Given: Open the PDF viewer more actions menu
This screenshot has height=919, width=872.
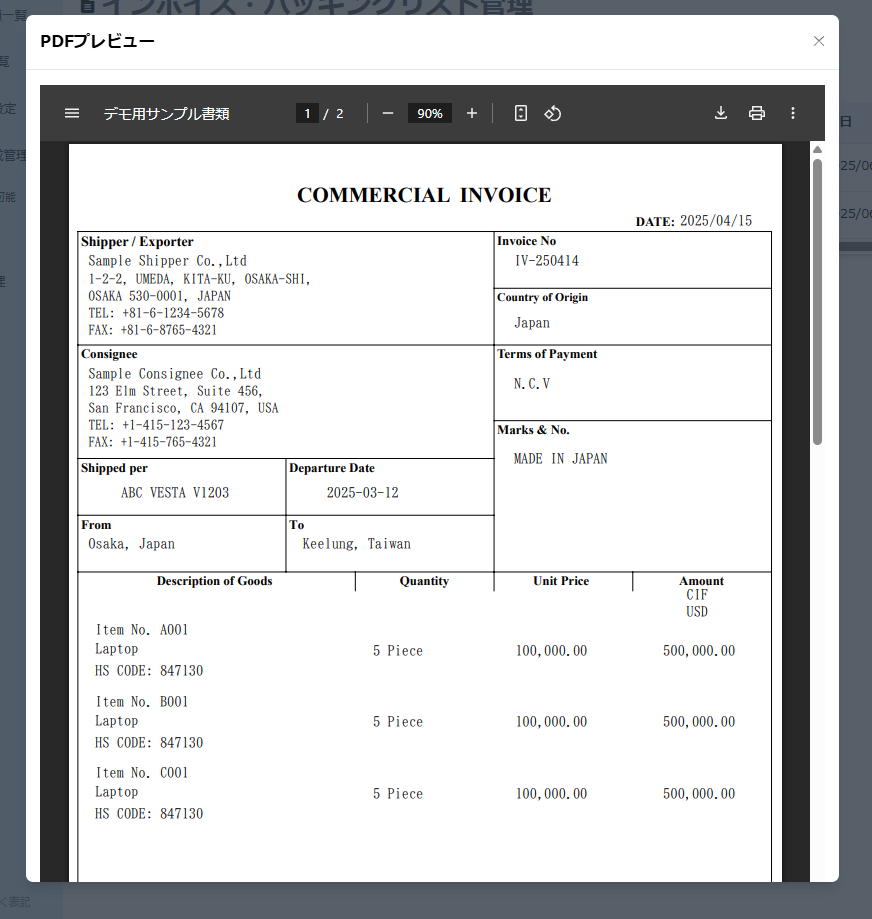Looking at the screenshot, I should [793, 113].
